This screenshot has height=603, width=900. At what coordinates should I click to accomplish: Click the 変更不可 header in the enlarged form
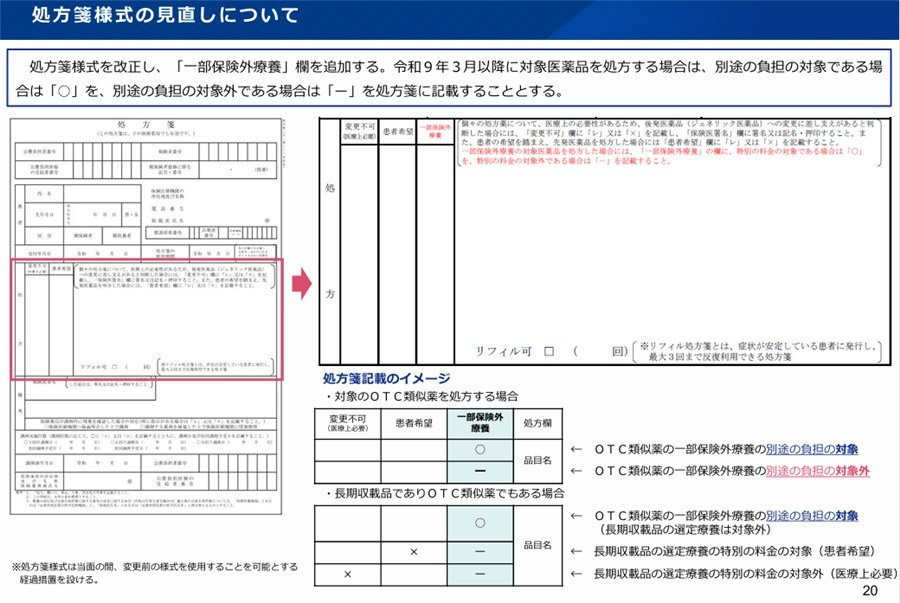click(359, 131)
